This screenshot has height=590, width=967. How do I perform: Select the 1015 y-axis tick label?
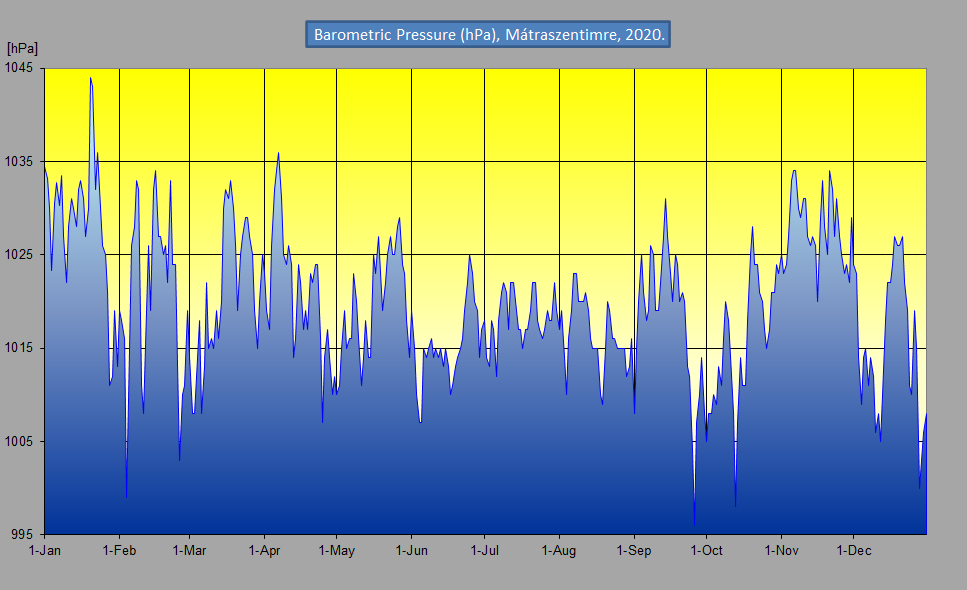(21, 348)
